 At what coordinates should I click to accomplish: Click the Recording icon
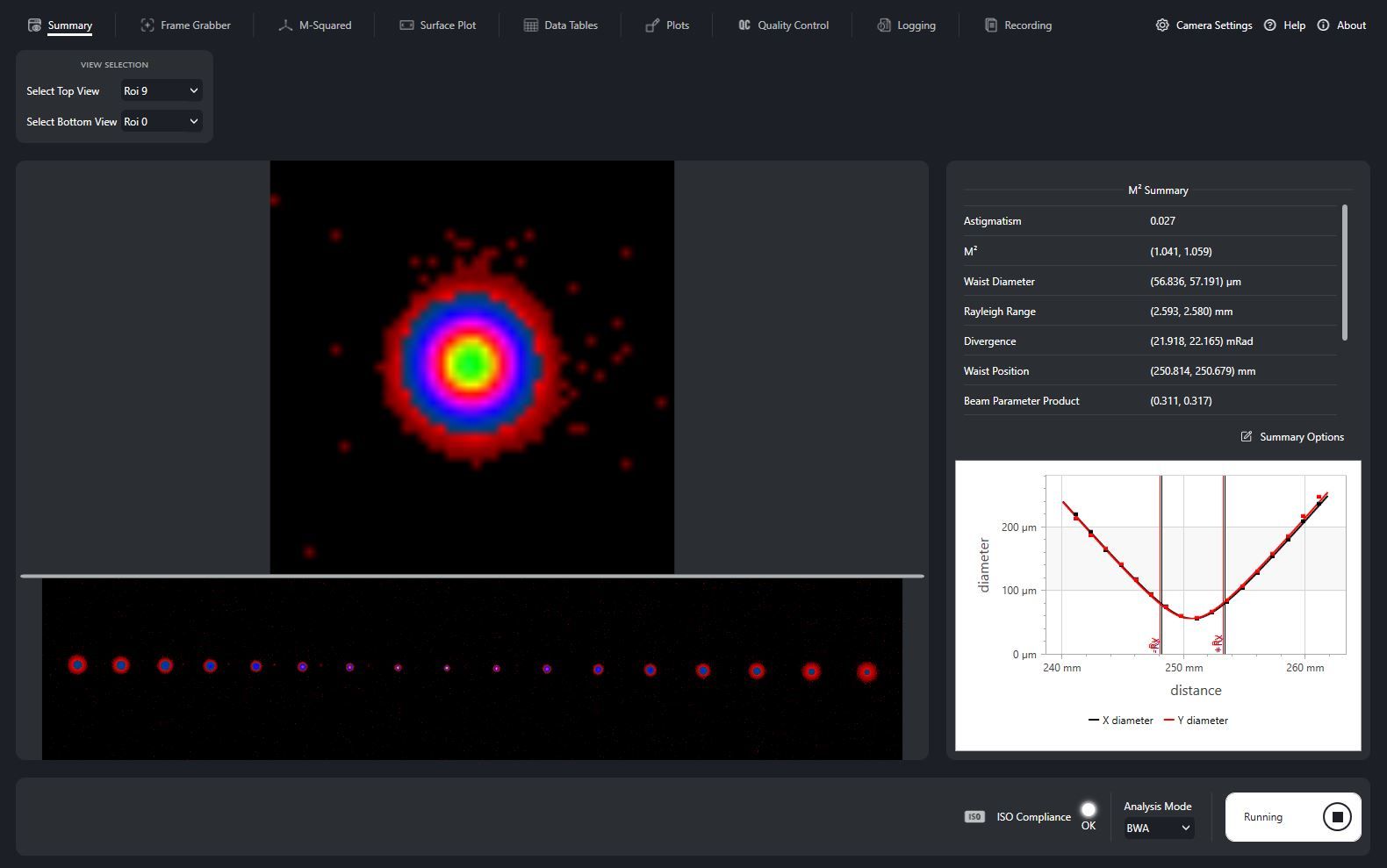coord(991,25)
